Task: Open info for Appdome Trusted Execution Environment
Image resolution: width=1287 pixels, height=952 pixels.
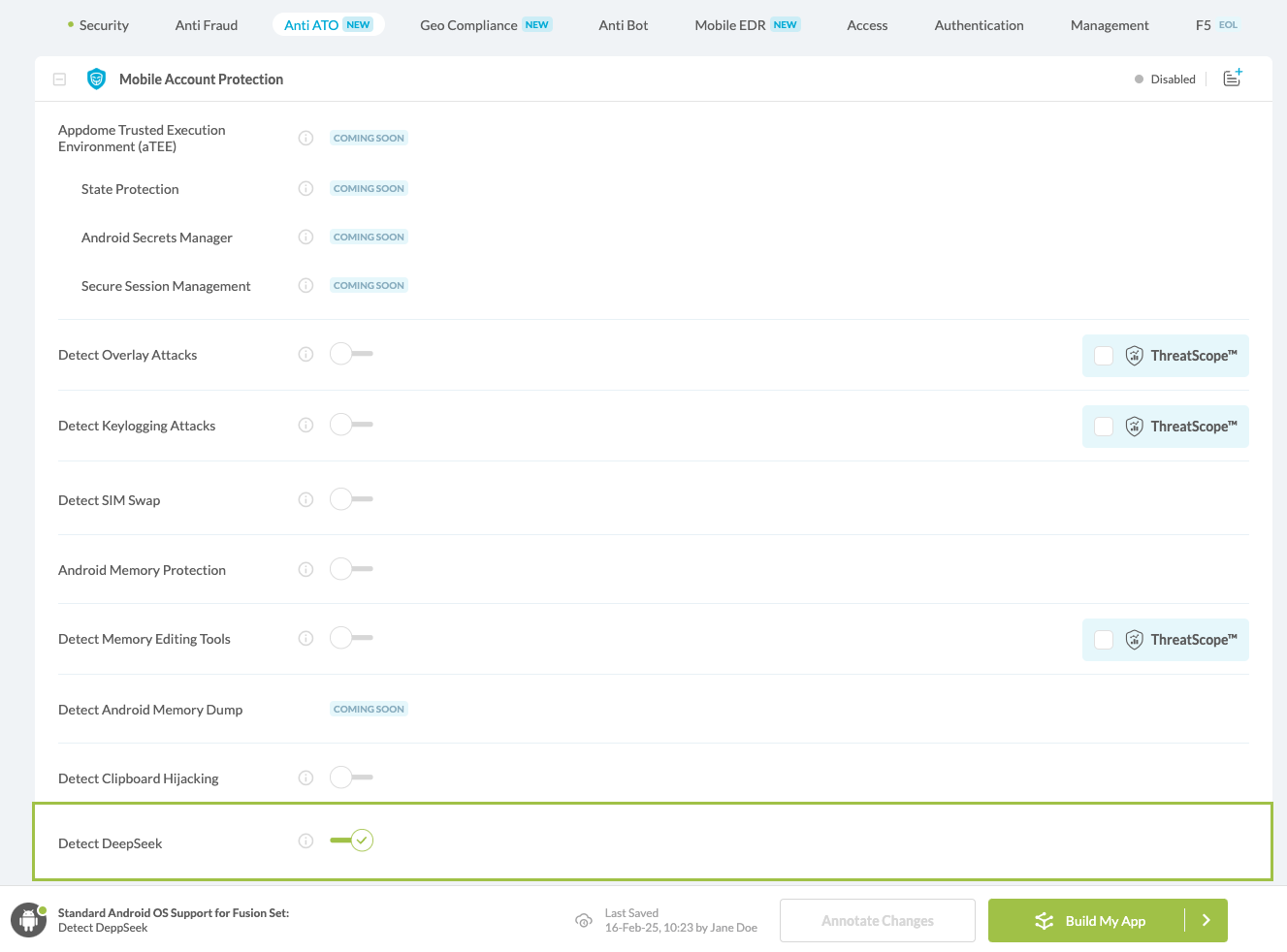Action: pyautogui.click(x=306, y=138)
